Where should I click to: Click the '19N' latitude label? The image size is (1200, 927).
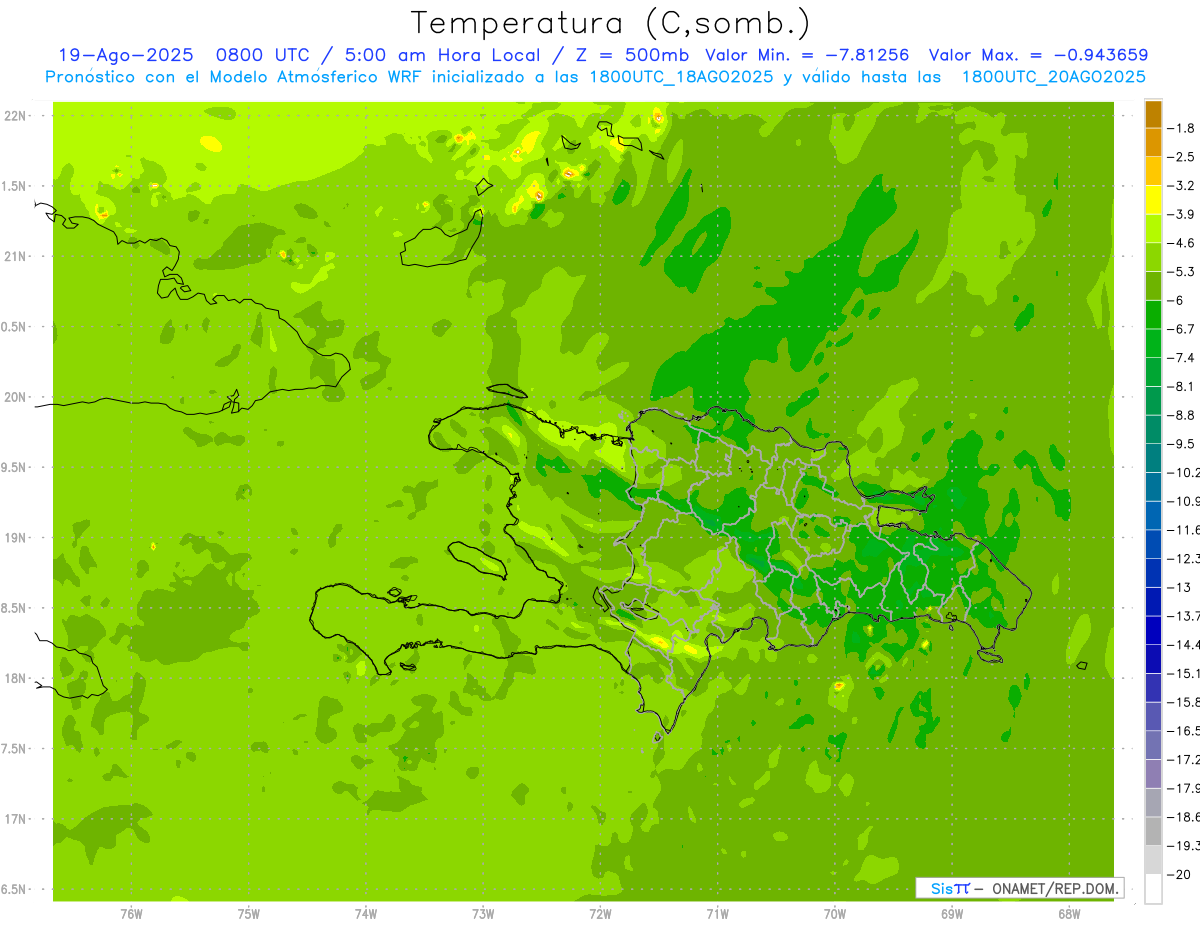click(x=14, y=537)
